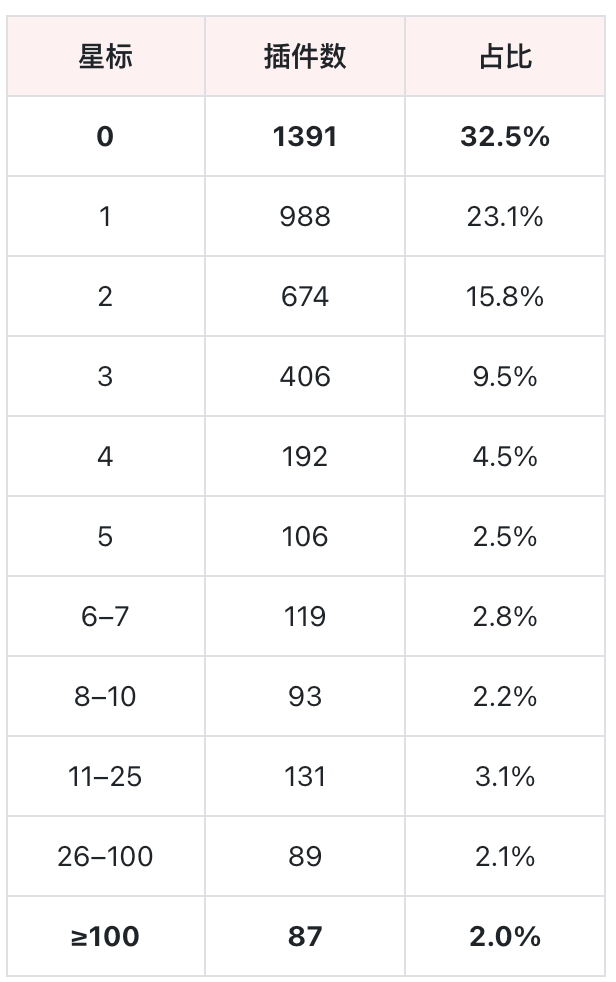Select the 1391 plugin count cell
This screenshot has height=982, width=616.
coord(305,137)
